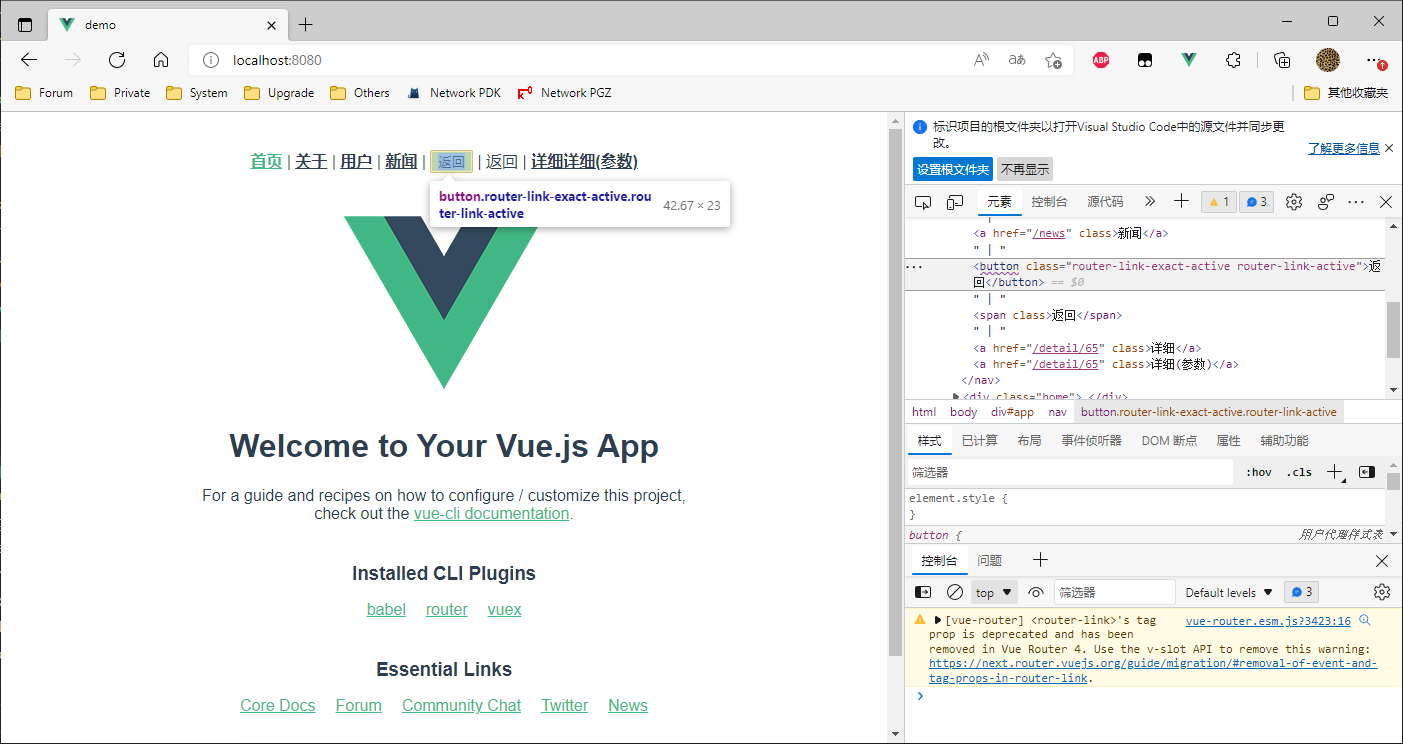1403x744 pixels.
Task: Select body in the DOM breadcrumb
Action: pyautogui.click(x=964, y=412)
